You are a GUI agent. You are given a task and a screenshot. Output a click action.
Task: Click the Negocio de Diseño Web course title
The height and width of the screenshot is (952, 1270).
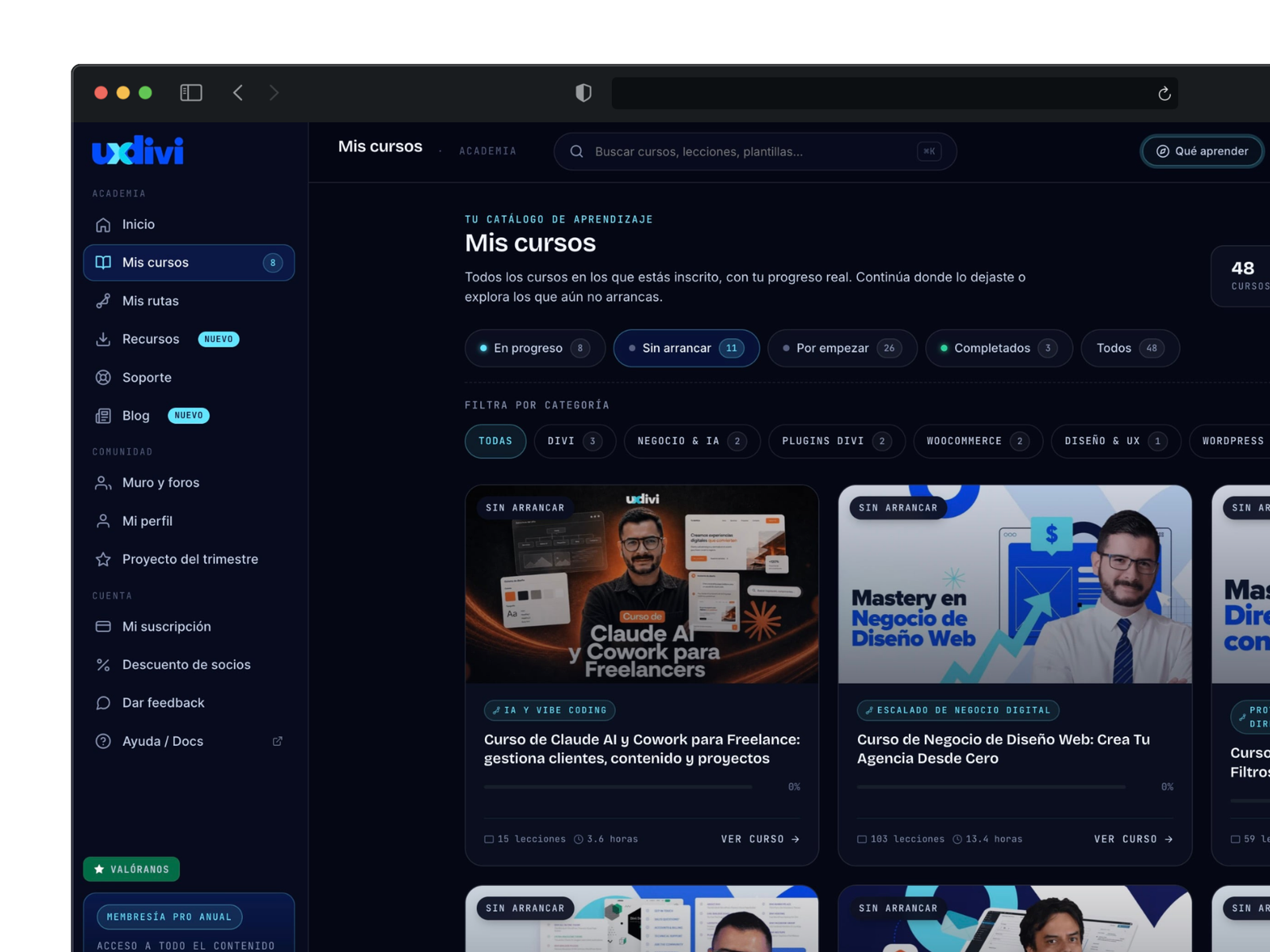1003,749
